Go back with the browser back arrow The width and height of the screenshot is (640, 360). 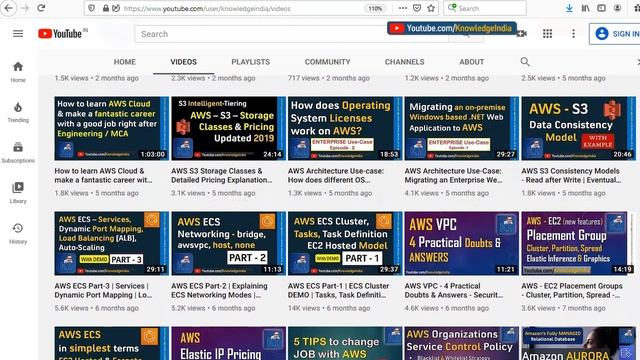(9, 8)
